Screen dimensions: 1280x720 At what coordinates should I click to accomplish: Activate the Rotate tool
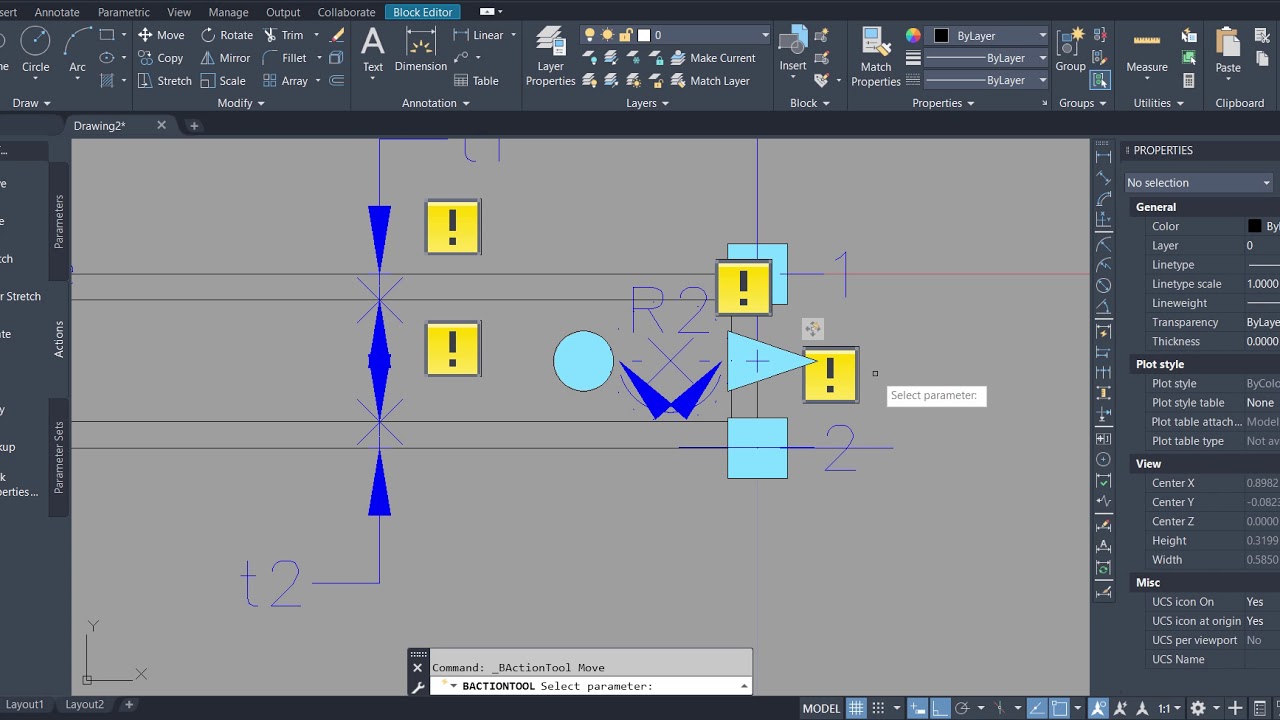click(x=227, y=35)
